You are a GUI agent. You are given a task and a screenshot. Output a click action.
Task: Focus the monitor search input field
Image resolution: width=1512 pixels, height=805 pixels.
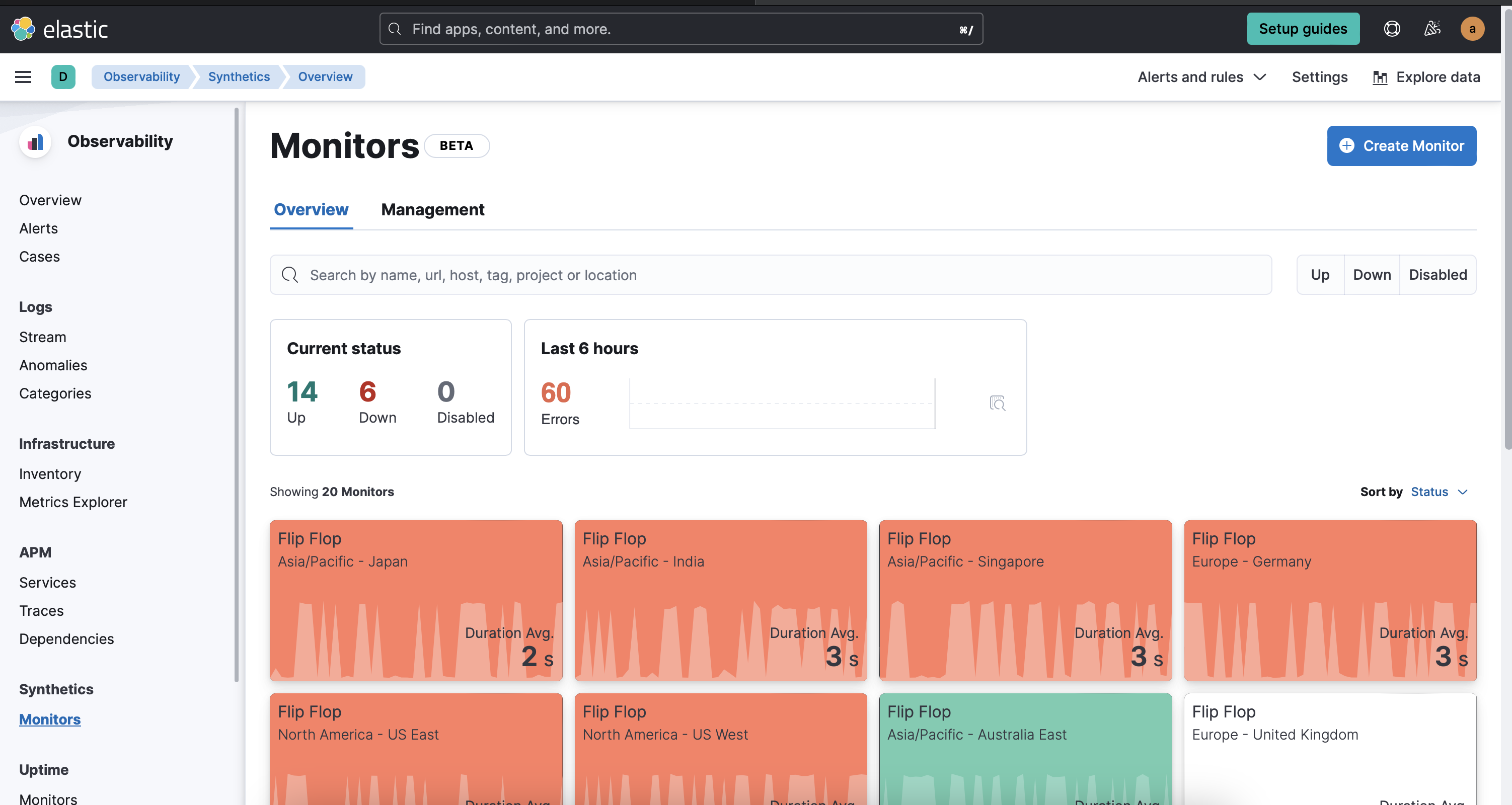[770, 275]
